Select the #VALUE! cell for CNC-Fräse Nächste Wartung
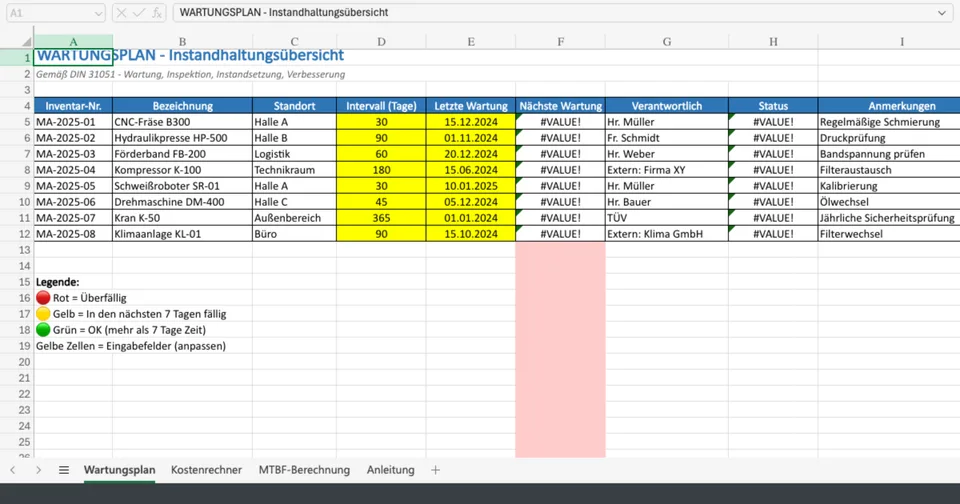The width and height of the screenshot is (960, 504). point(560,122)
